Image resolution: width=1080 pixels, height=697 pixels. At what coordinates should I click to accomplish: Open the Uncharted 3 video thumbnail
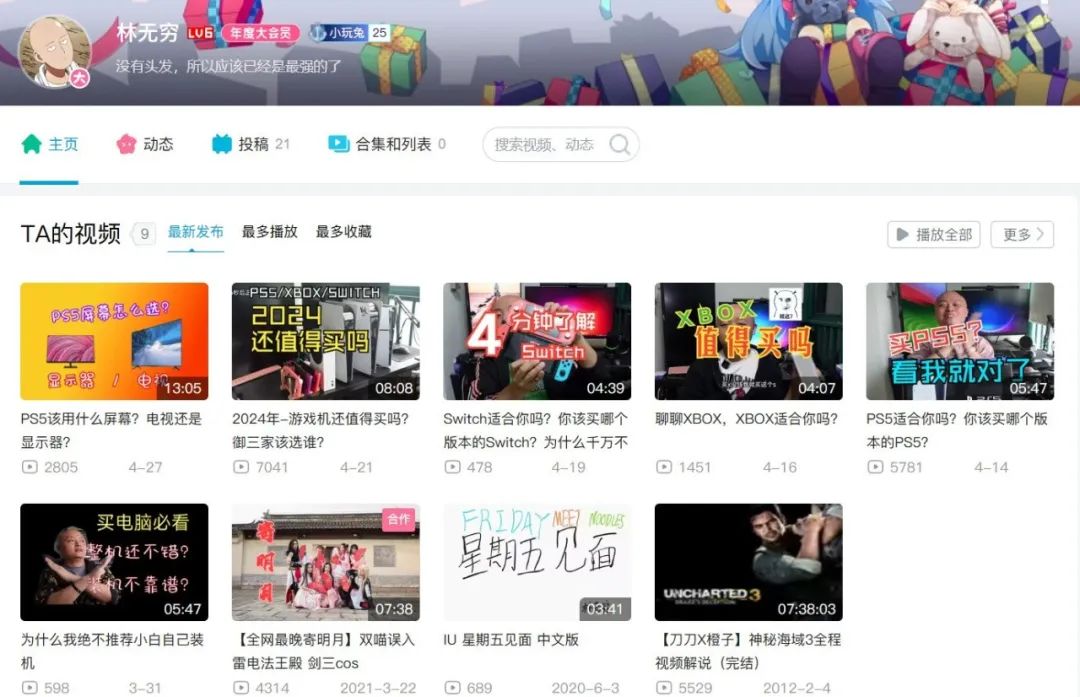748,562
